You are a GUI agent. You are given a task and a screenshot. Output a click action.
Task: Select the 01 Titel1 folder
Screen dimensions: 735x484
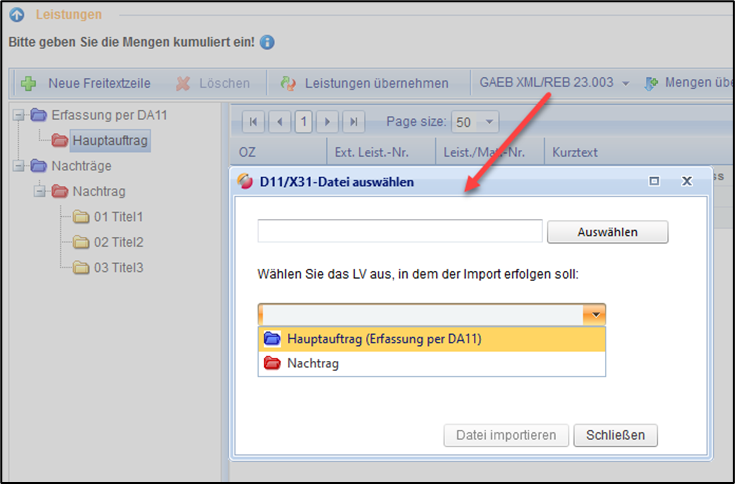pyautogui.click(x=118, y=216)
